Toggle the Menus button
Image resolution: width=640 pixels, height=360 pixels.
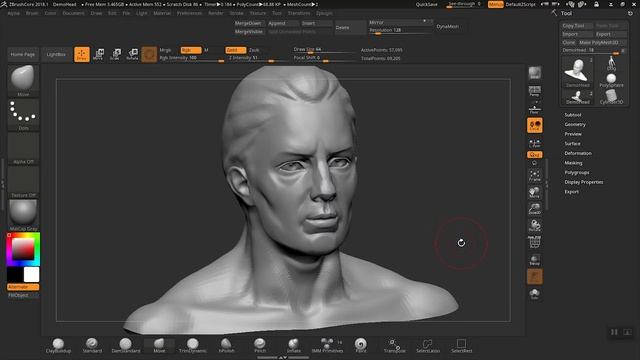point(496,4)
